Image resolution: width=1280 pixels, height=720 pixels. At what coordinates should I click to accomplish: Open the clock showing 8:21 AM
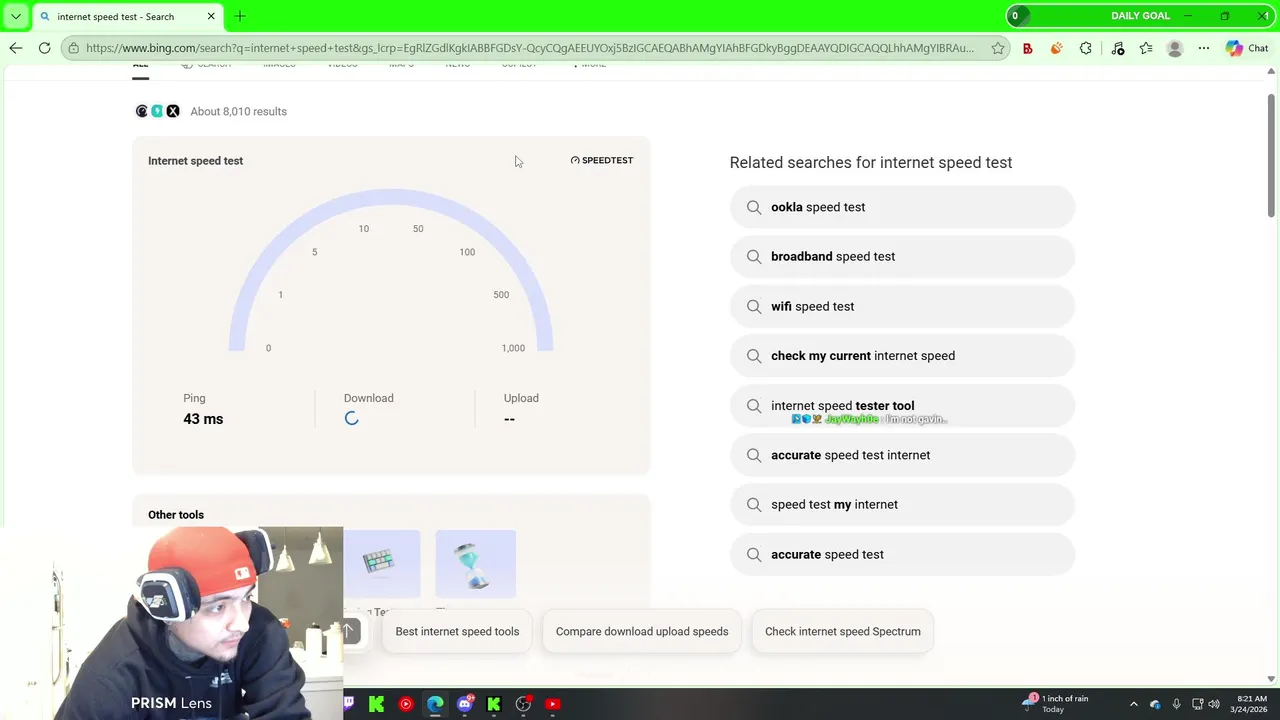(x=1251, y=704)
